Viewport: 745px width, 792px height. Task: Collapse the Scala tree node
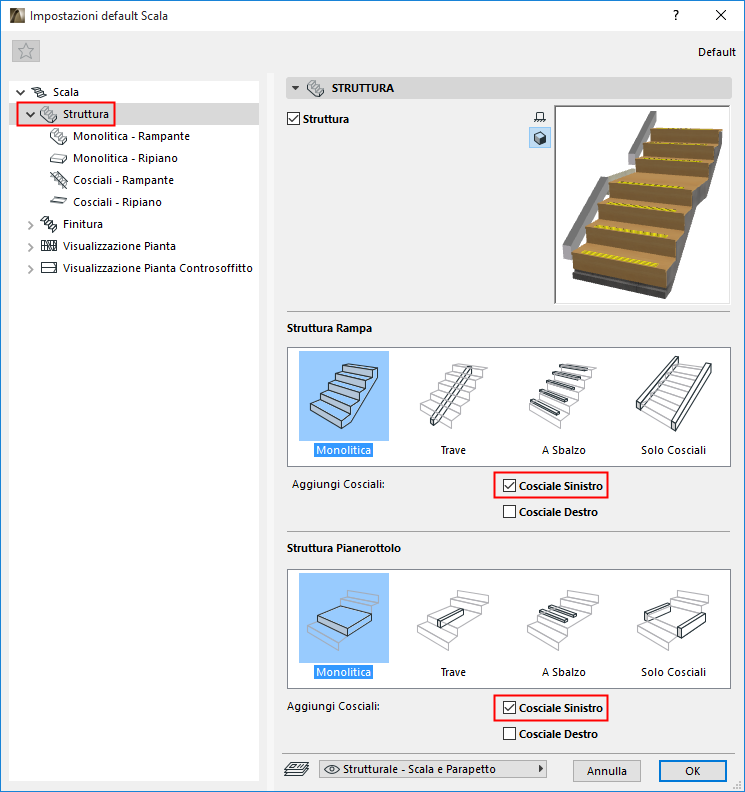coord(20,92)
